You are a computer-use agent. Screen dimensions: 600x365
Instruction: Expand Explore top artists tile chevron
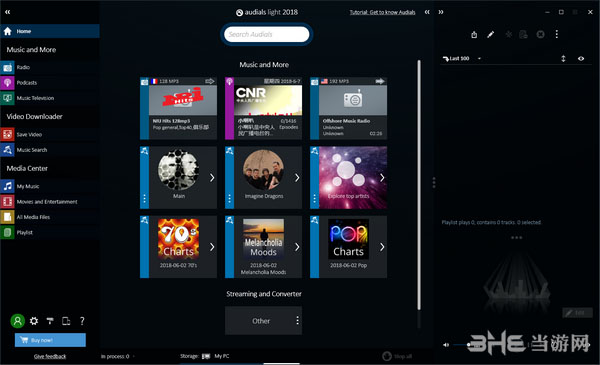tap(382, 178)
